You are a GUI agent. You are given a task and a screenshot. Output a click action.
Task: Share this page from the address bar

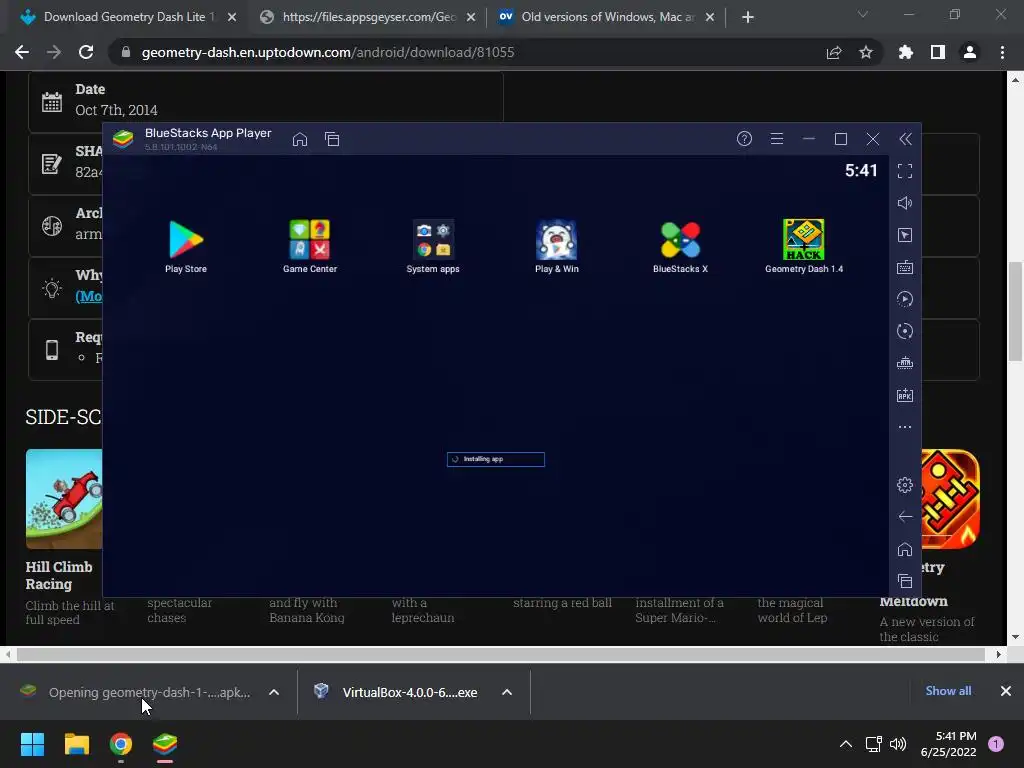[x=834, y=52]
